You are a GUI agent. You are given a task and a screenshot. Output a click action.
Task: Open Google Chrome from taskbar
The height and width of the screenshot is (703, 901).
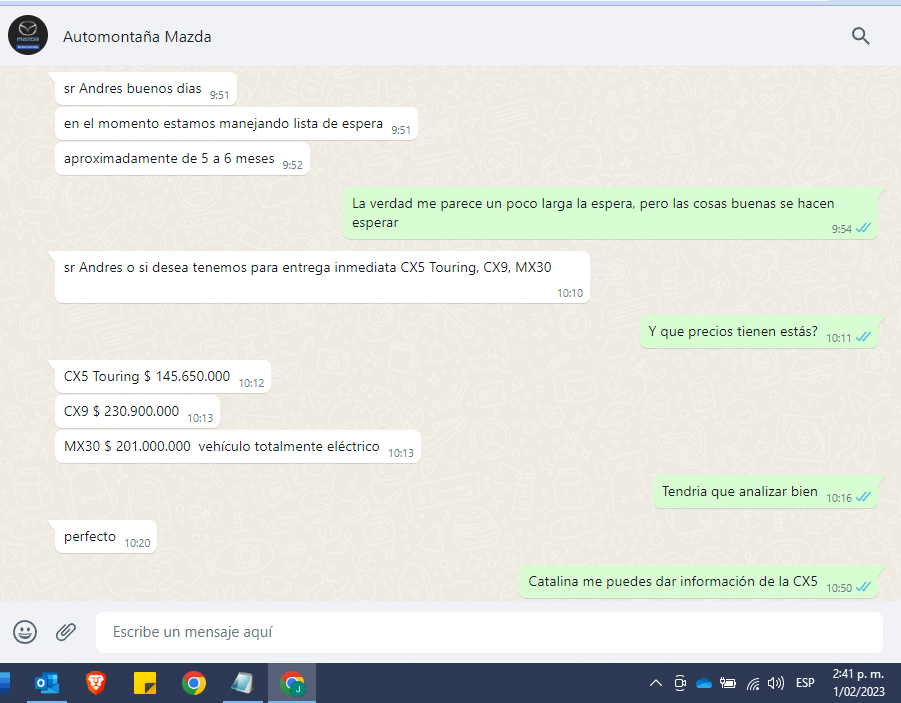pyautogui.click(x=194, y=683)
